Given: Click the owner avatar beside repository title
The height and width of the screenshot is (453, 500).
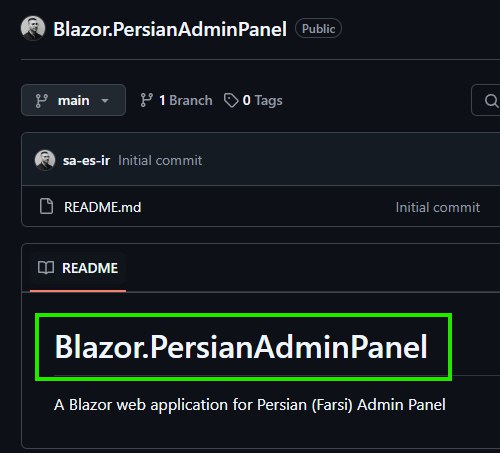Looking at the screenshot, I should click(33, 28).
